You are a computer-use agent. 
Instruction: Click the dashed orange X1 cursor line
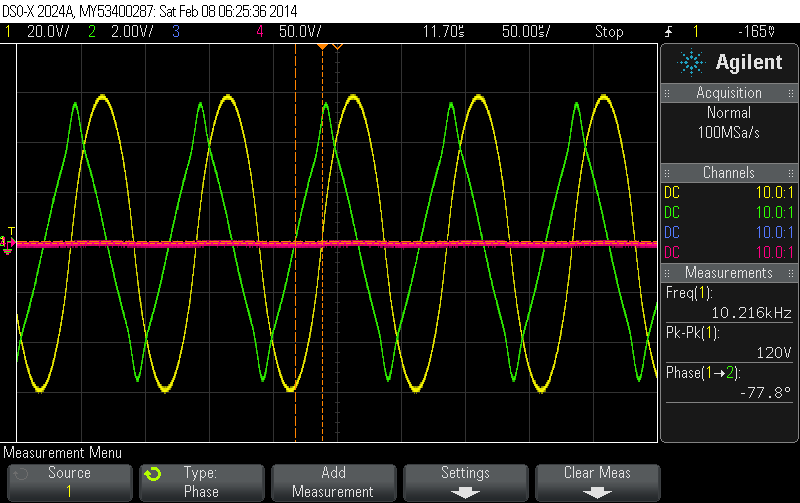point(295,243)
